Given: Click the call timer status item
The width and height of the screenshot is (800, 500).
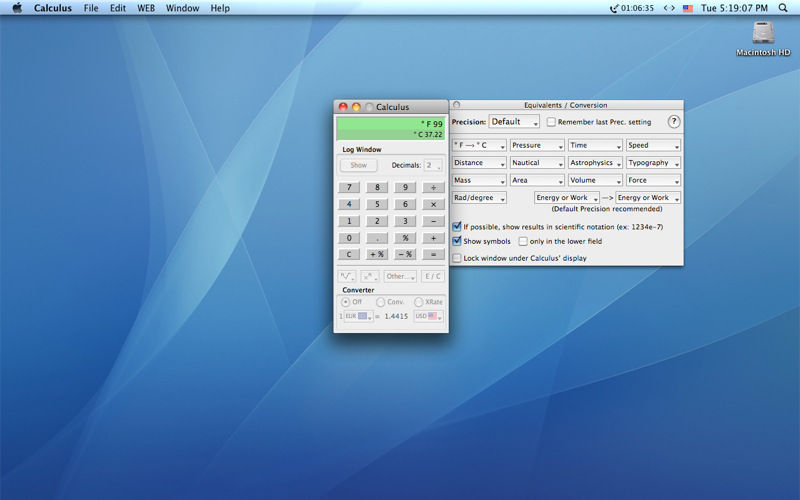Looking at the screenshot, I should [x=632, y=8].
